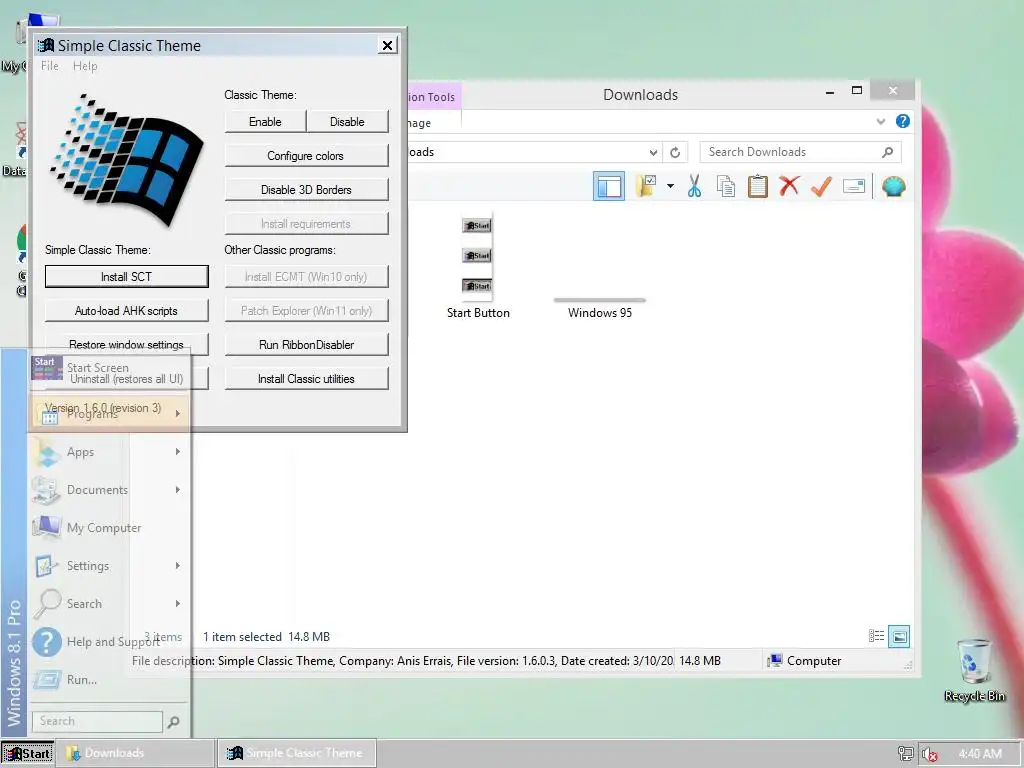Click Restore window settings button
This screenshot has width=1024, height=768.
click(x=127, y=344)
